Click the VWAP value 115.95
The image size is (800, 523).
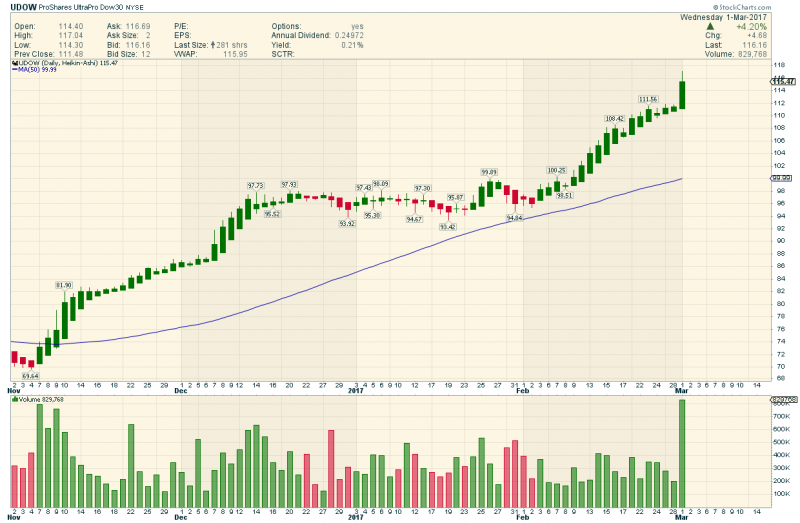[235, 54]
